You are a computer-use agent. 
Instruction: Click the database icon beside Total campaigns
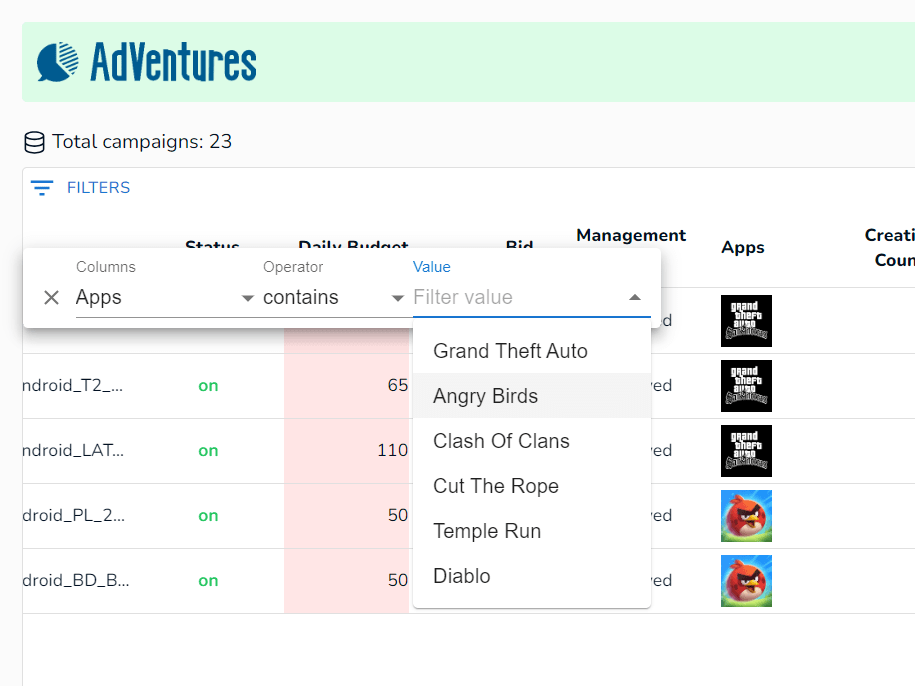pyautogui.click(x=34, y=143)
